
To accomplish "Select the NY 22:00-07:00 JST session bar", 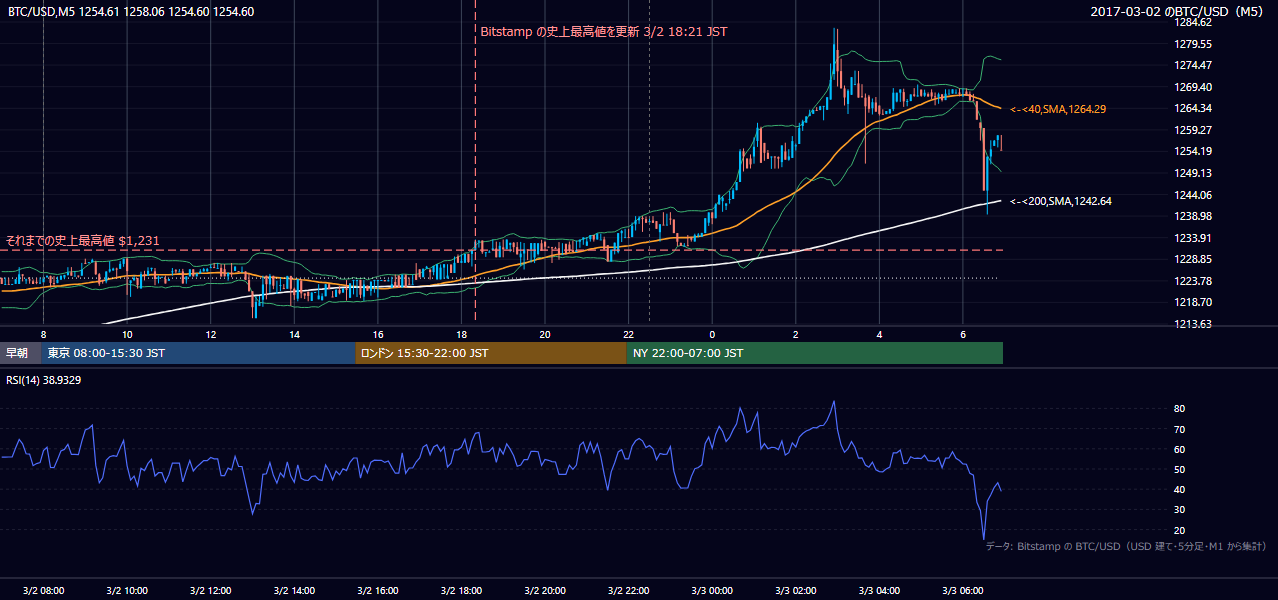I will [814, 353].
